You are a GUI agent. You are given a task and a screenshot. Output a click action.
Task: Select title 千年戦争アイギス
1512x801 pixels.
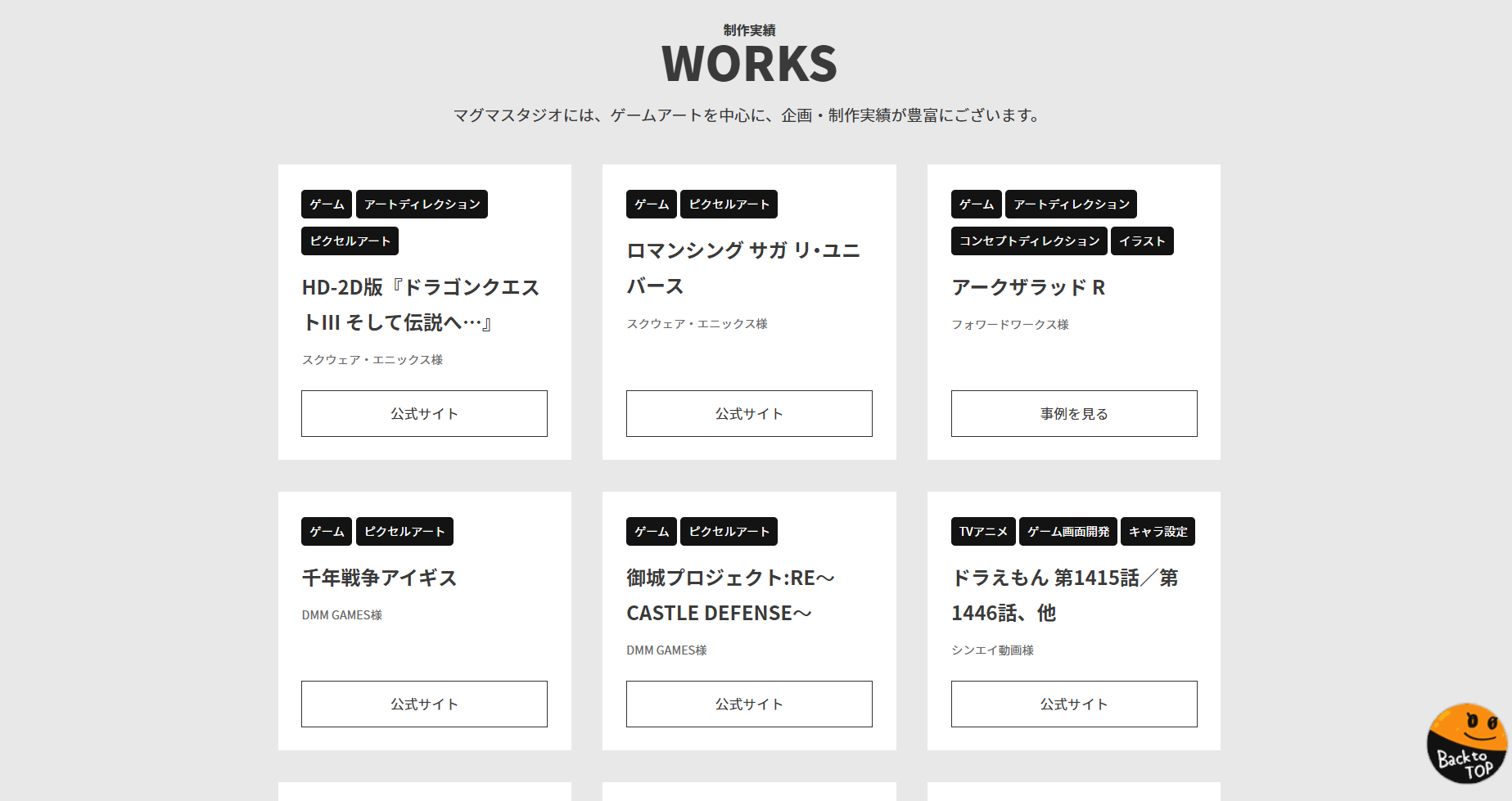[379, 578]
